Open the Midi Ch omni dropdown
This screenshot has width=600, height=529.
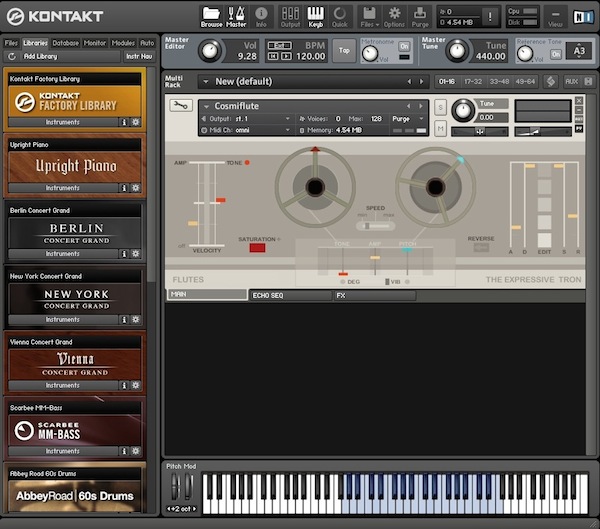247,130
